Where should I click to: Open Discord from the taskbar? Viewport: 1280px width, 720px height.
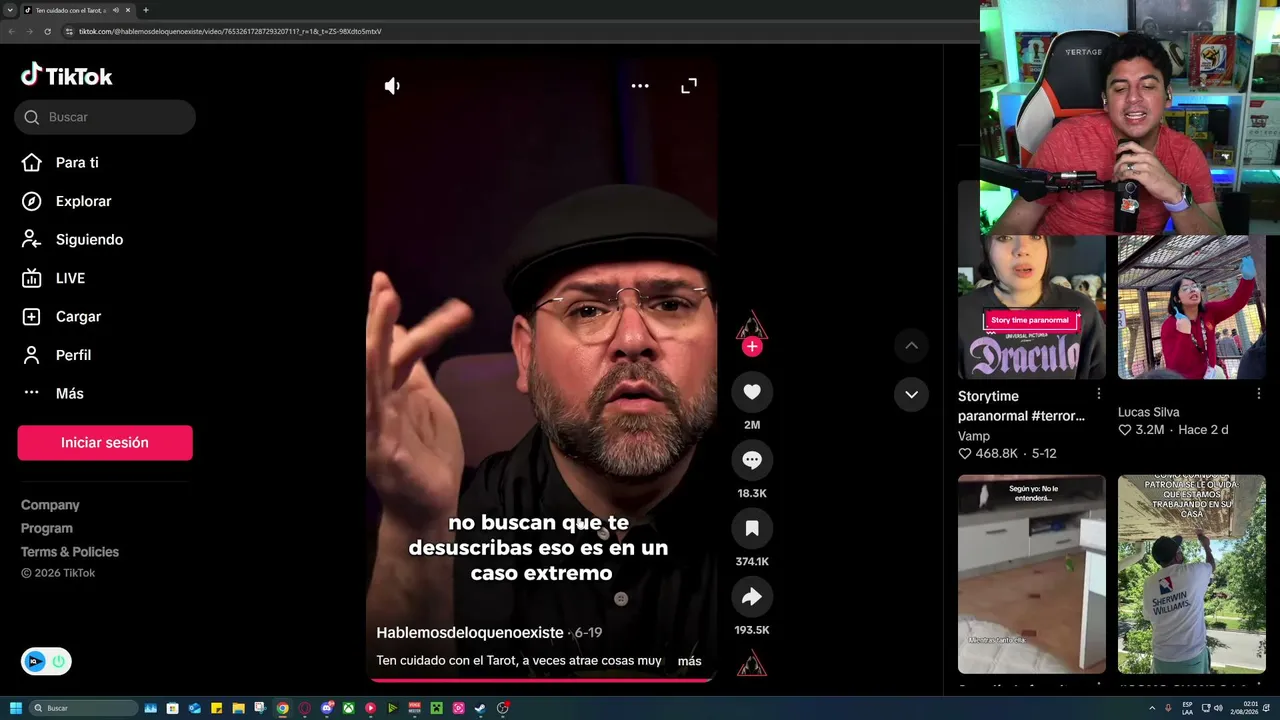pyautogui.click(x=327, y=708)
